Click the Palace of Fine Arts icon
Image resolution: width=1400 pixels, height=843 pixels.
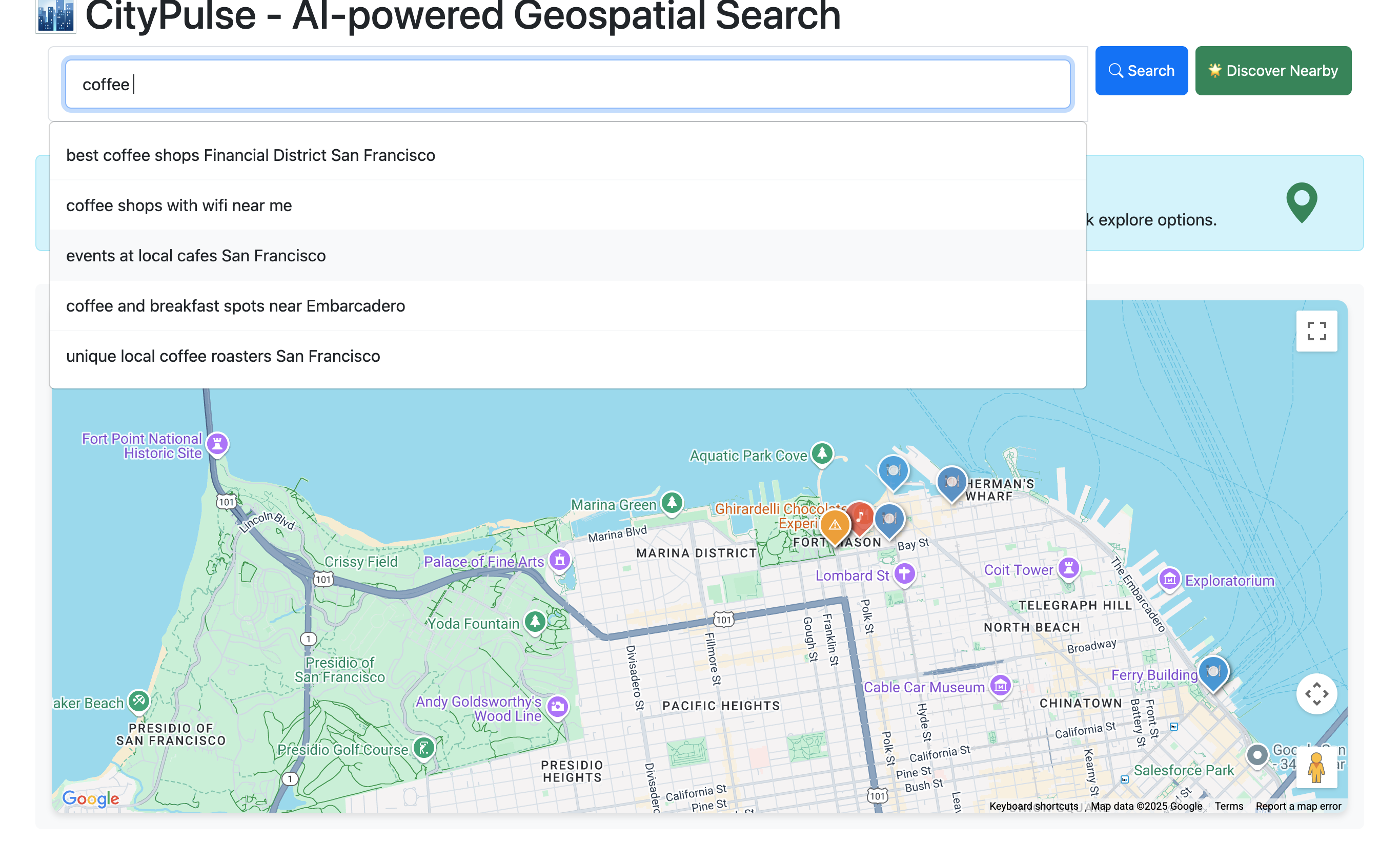click(560, 560)
